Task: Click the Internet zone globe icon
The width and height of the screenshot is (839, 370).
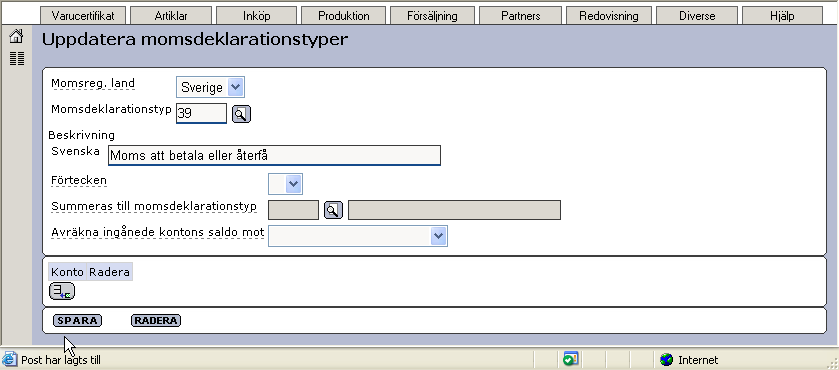Action: (666, 360)
